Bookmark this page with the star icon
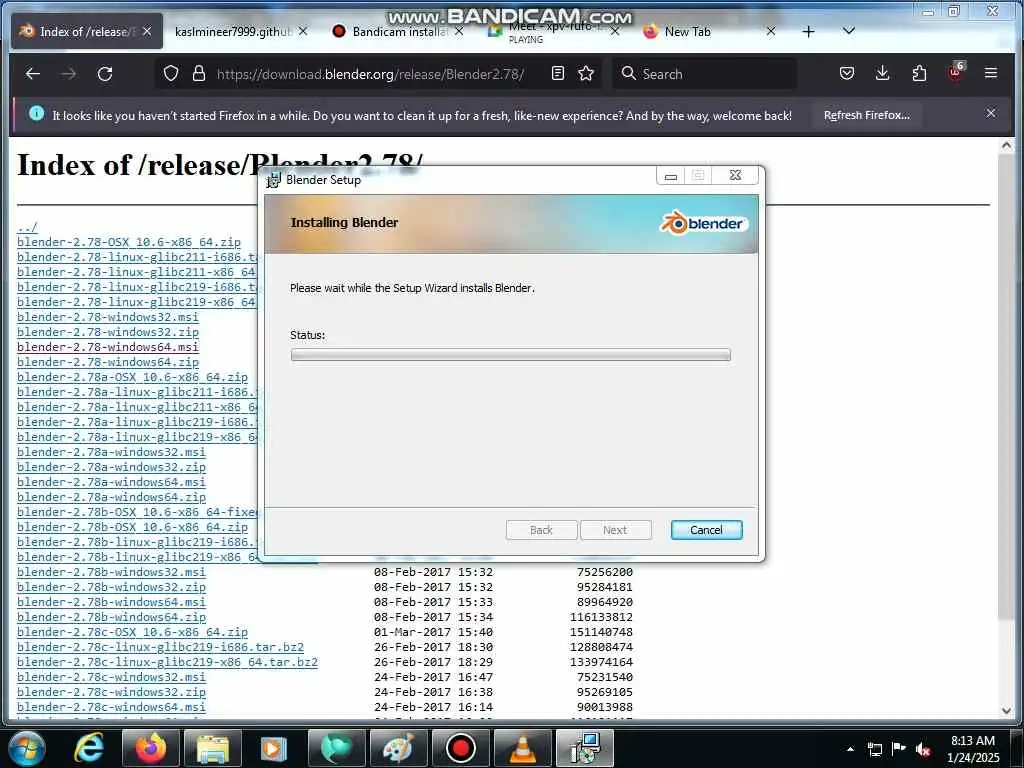Screen dimensions: 1024x768 coord(586,73)
